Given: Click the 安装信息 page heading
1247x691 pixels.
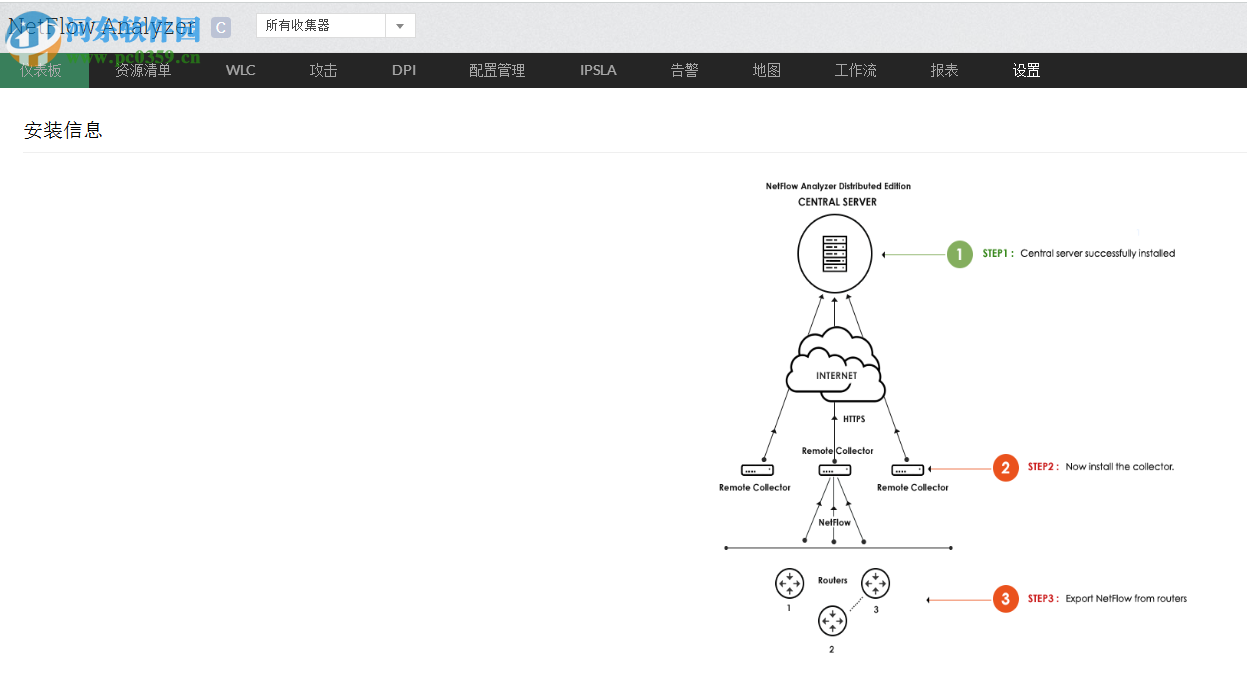Looking at the screenshot, I should pos(63,130).
